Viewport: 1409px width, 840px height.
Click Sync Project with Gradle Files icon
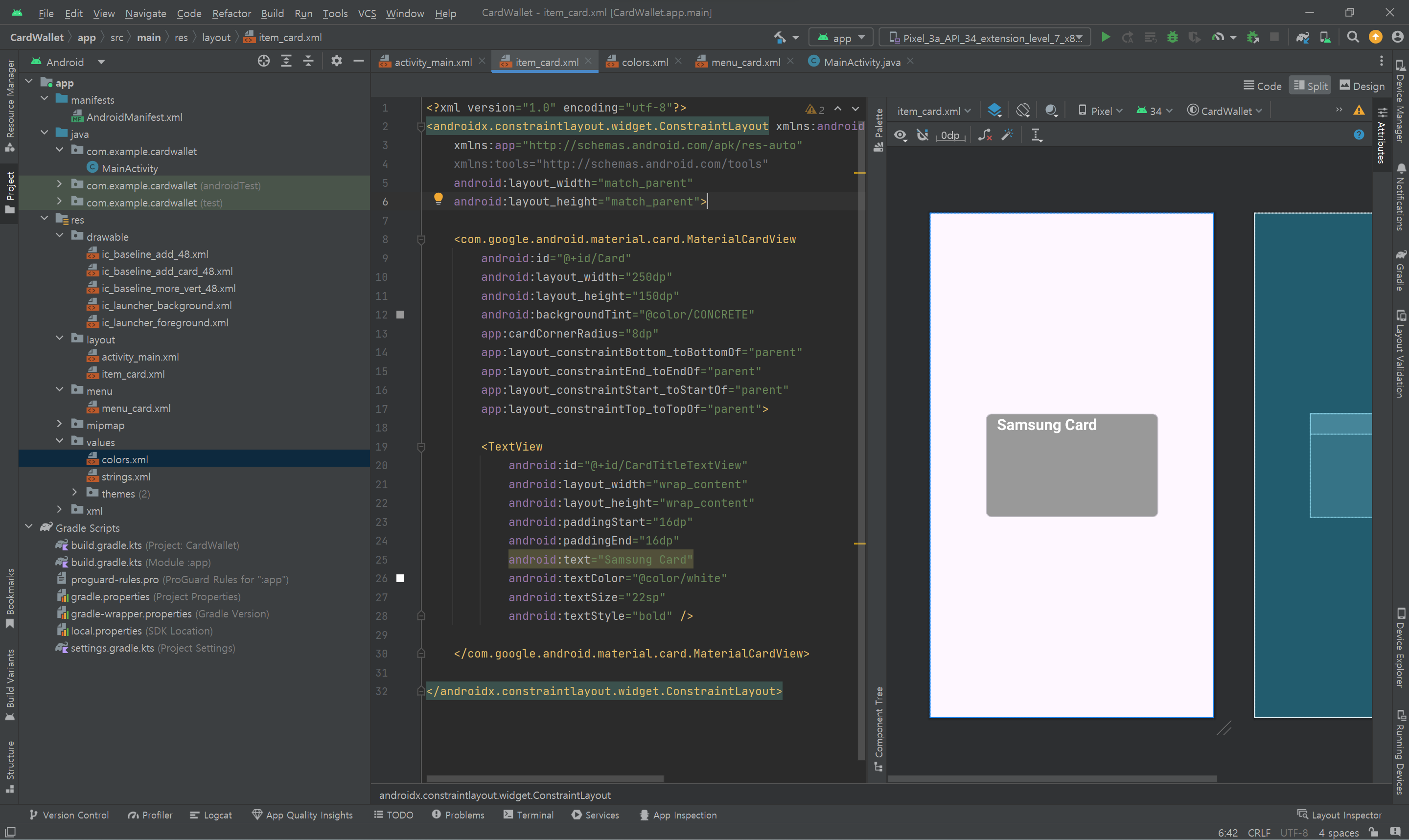1303,37
